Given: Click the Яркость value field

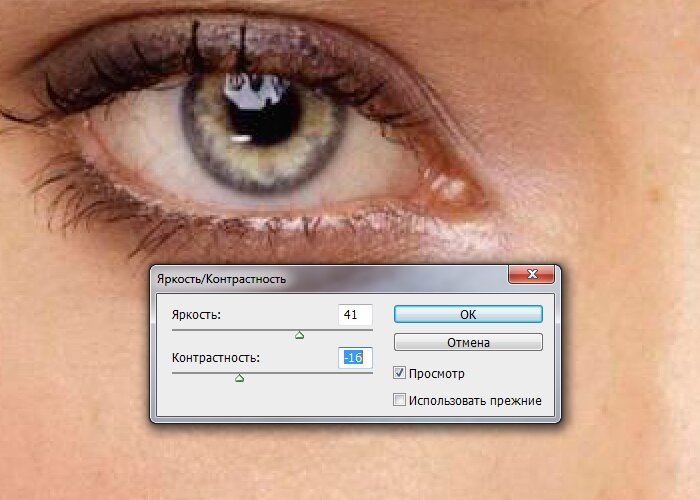Looking at the screenshot, I should [355, 315].
